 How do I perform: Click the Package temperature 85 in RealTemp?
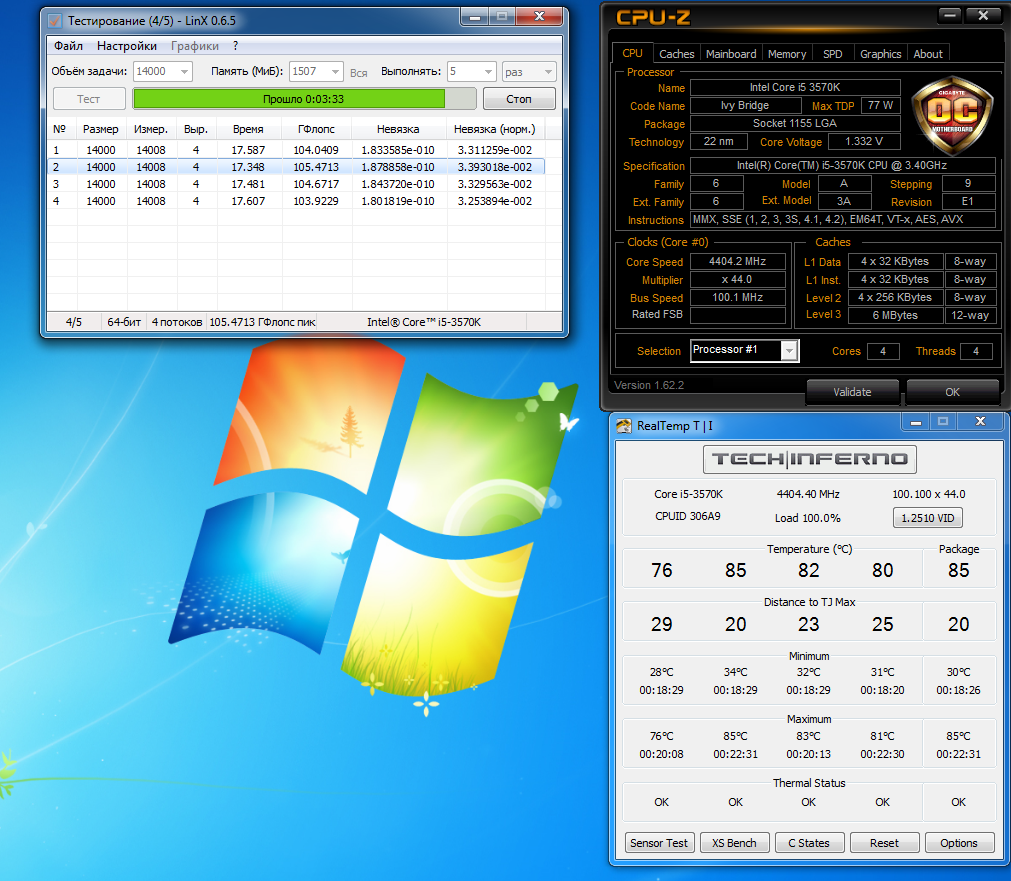tap(958, 570)
